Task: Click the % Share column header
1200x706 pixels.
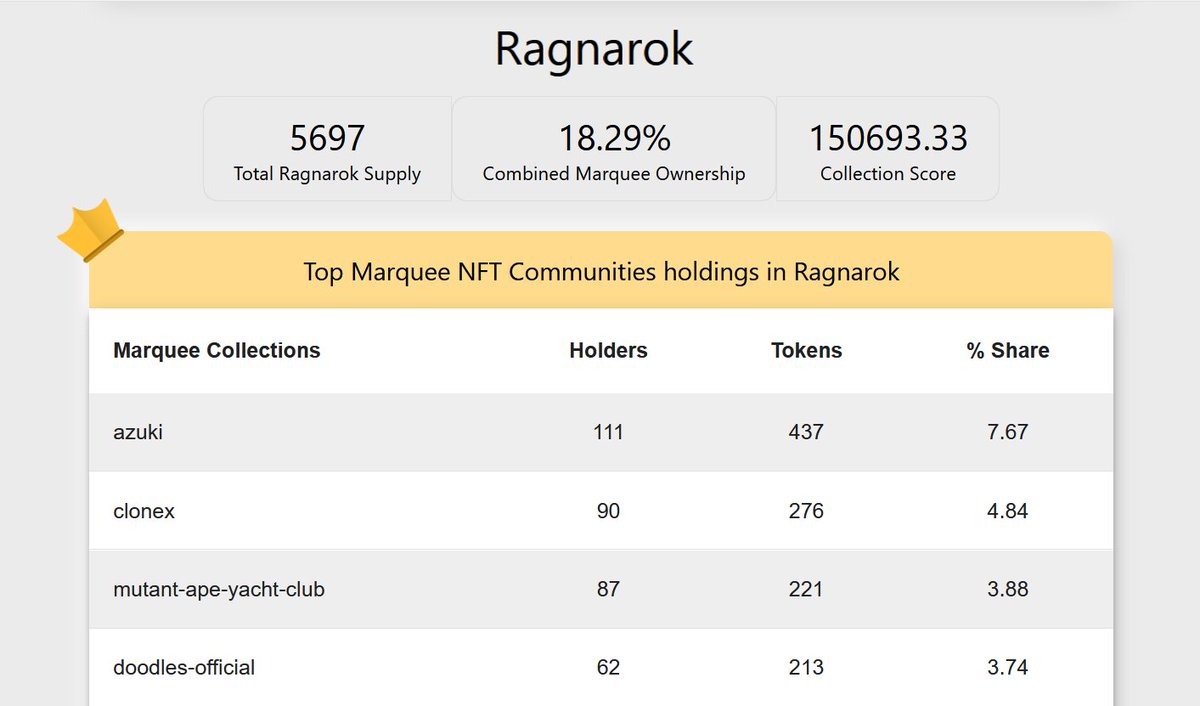Action: click(x=1008, y=351)
